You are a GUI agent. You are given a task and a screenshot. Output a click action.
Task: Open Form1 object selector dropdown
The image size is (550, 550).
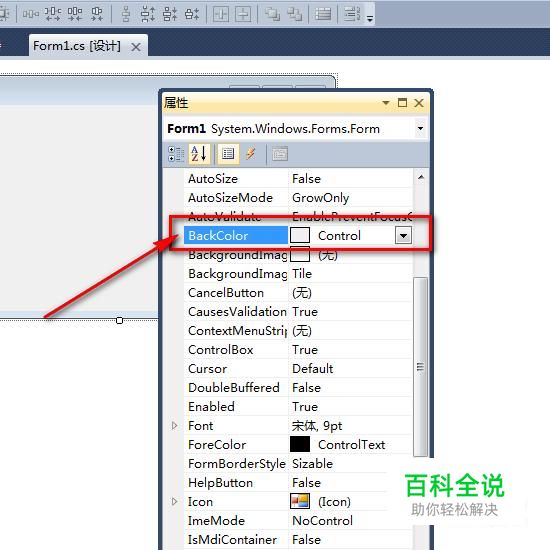[x=420, y=128]
